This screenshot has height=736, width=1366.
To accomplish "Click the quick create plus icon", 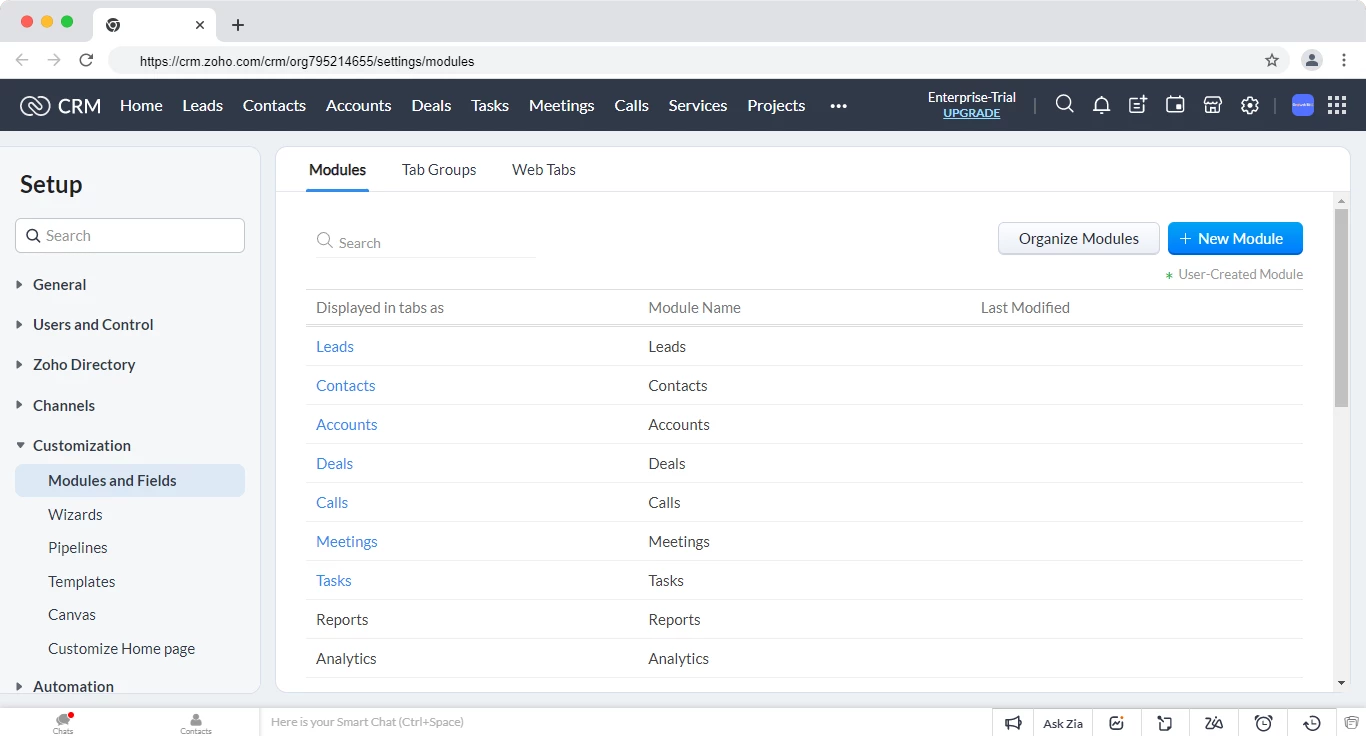I will pos(1138,105).
